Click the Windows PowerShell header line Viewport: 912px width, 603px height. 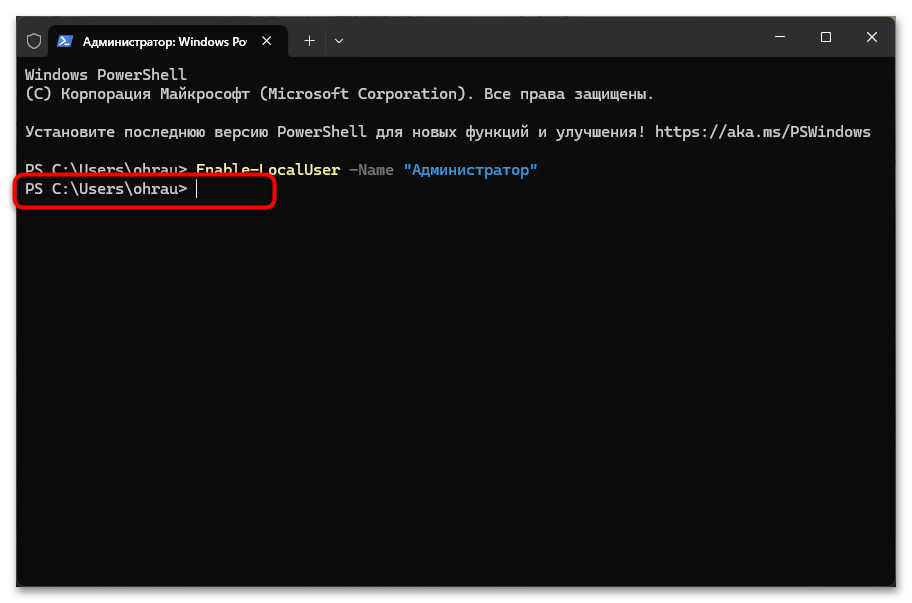pos(106,75)
